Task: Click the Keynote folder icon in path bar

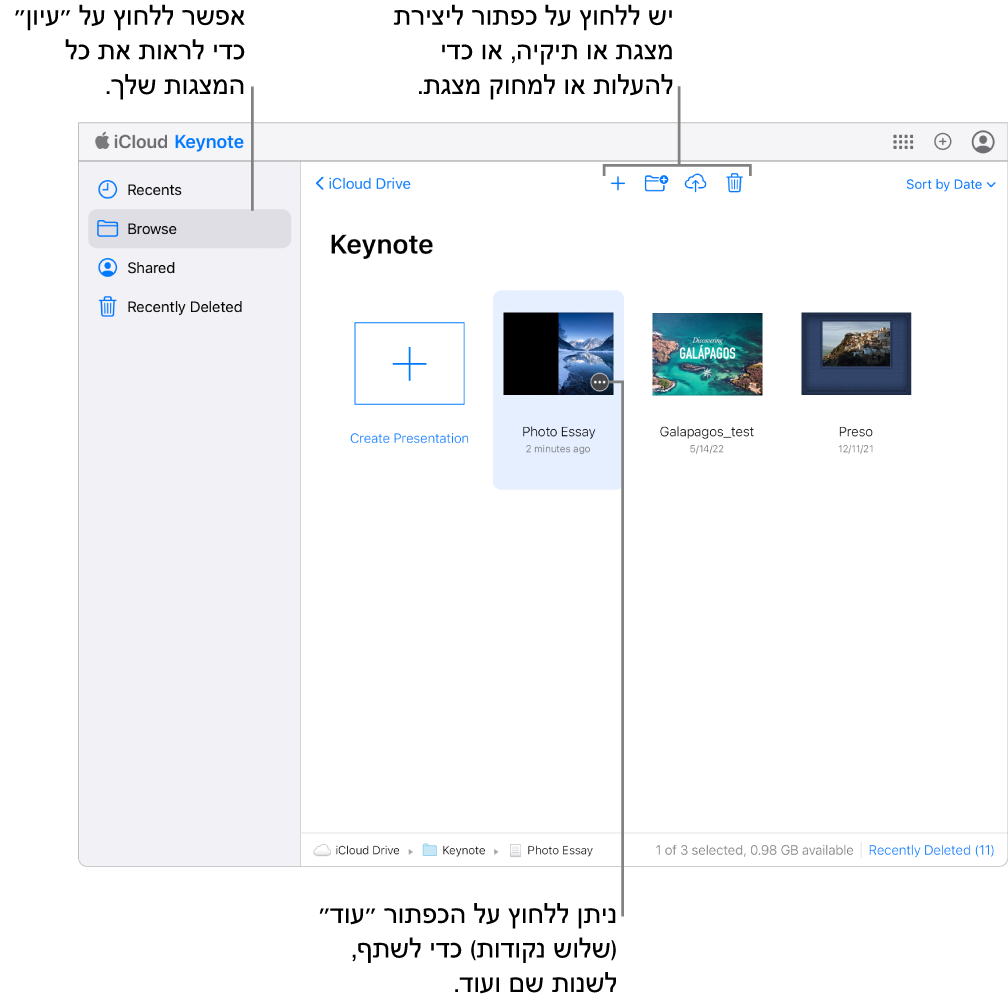Action: coord(429,850)
